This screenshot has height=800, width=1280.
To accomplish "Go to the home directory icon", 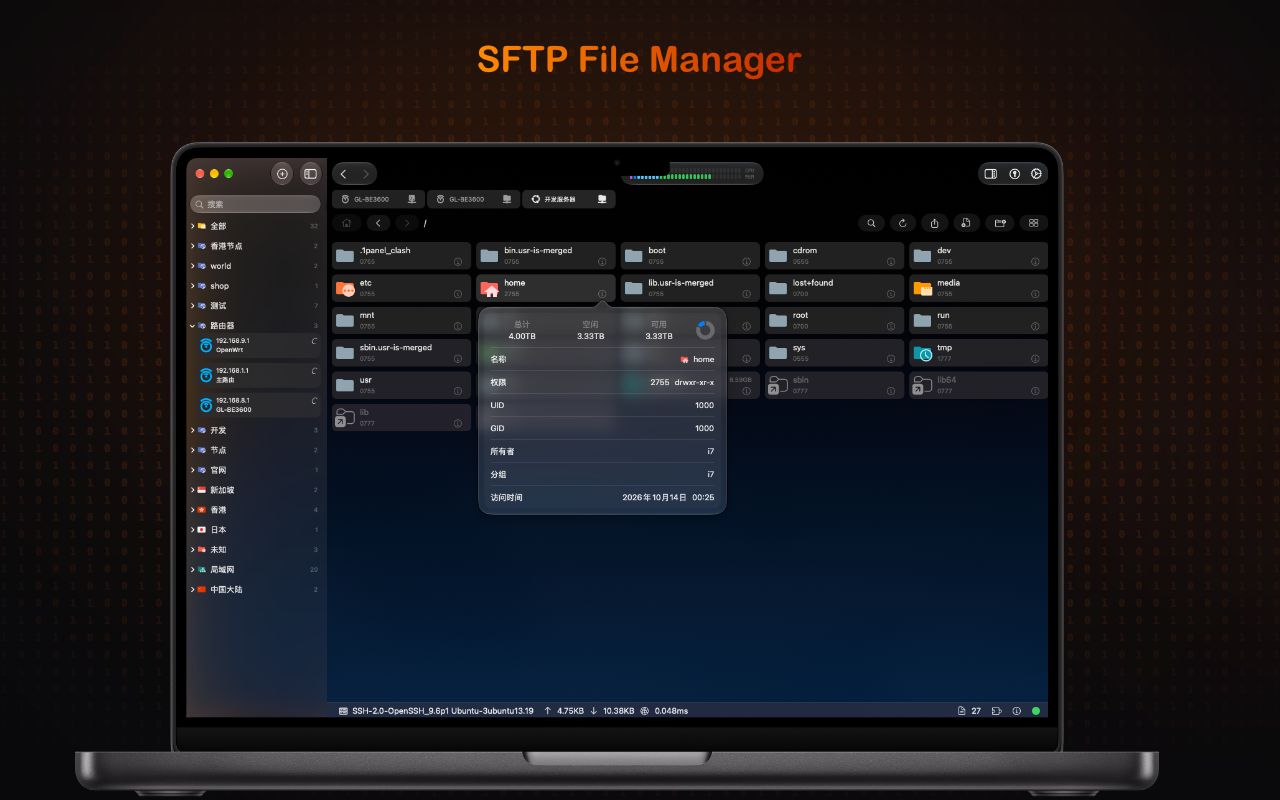I will [x=346, y=223].
